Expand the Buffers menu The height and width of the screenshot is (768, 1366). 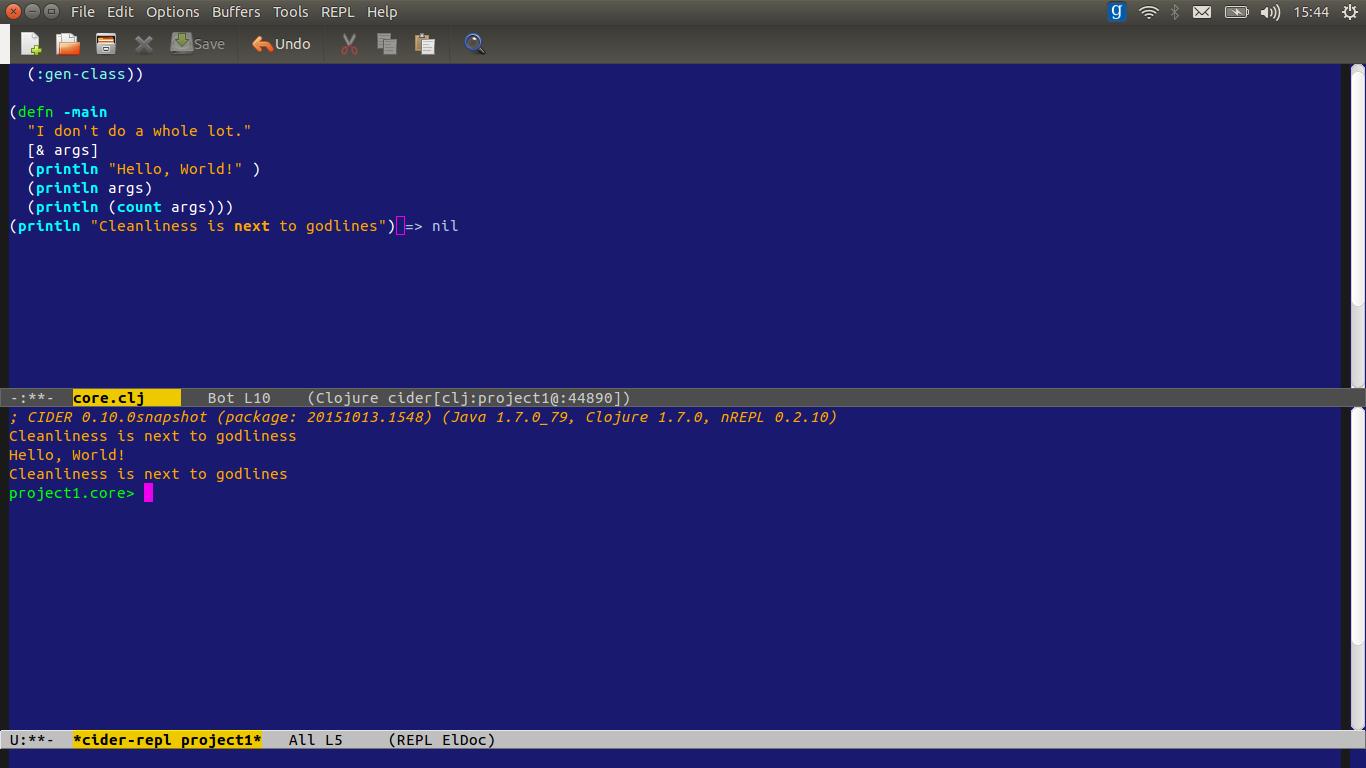236,12
